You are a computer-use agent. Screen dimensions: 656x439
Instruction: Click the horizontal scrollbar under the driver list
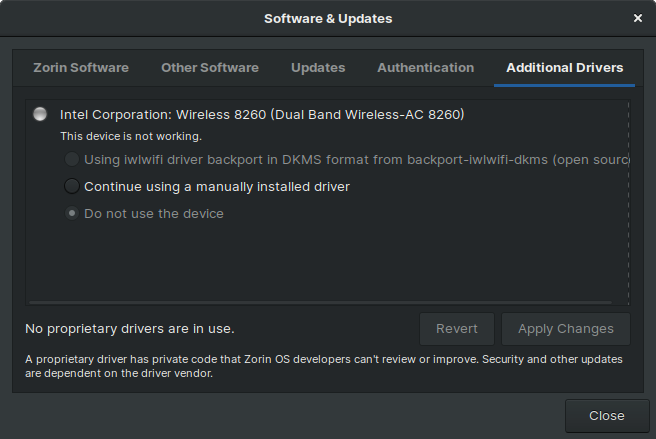(320, 300)
